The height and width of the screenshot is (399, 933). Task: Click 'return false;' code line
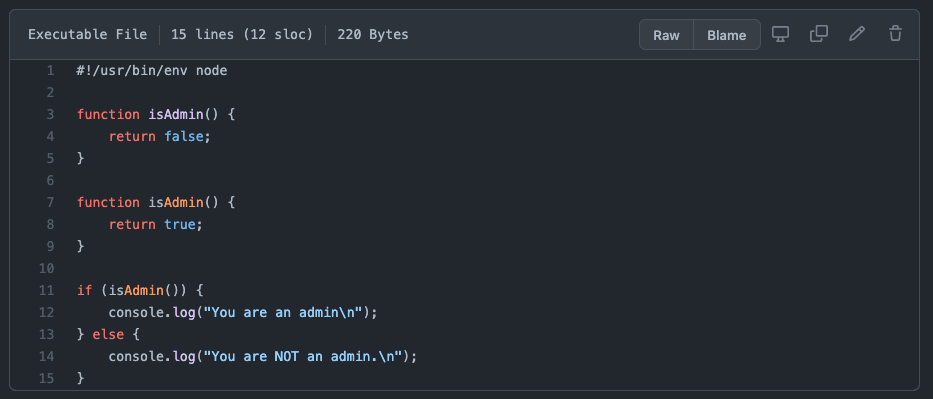tap(159, 136)
